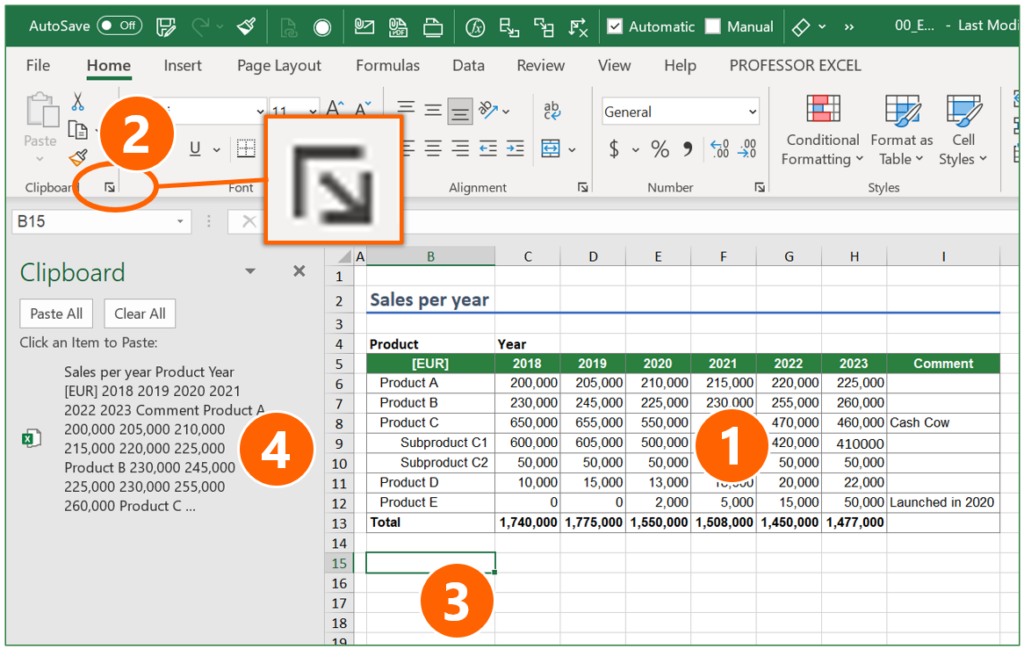Expand the Merge & Center dropdown arrow

click(572, 150)
